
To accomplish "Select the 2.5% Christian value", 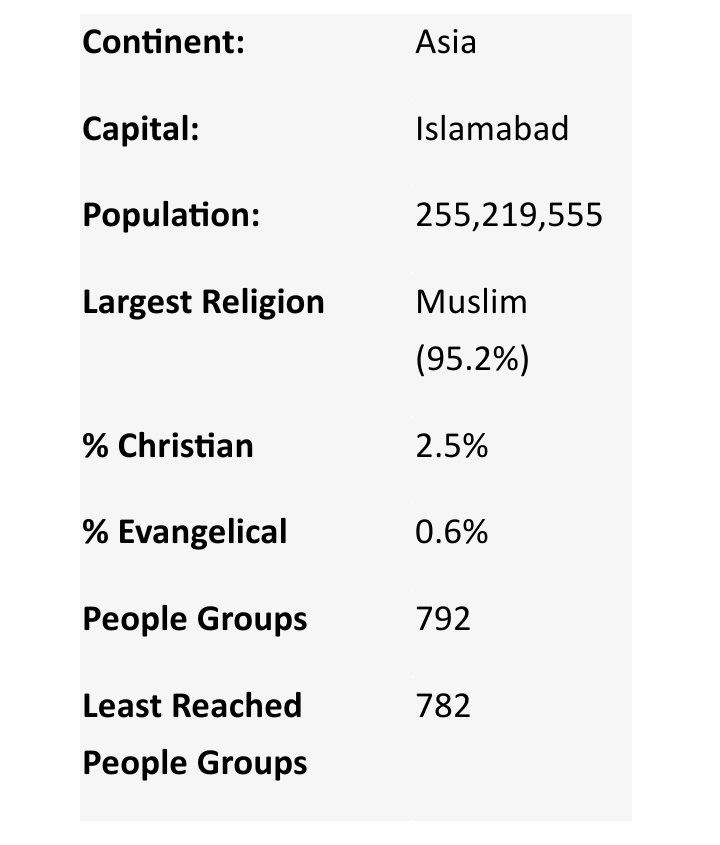I will click(x=452, y=446).
